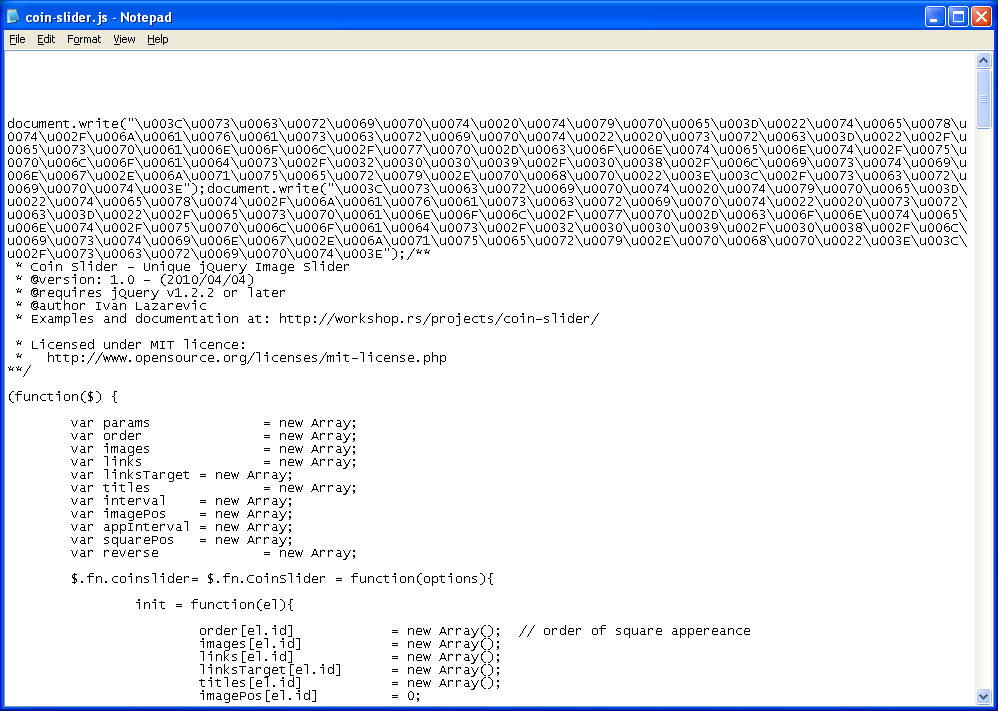This screenshot has width=998, height=711.
Task: Place cursor on the workshop.rs documentation URL
Action: coord(438,319)
